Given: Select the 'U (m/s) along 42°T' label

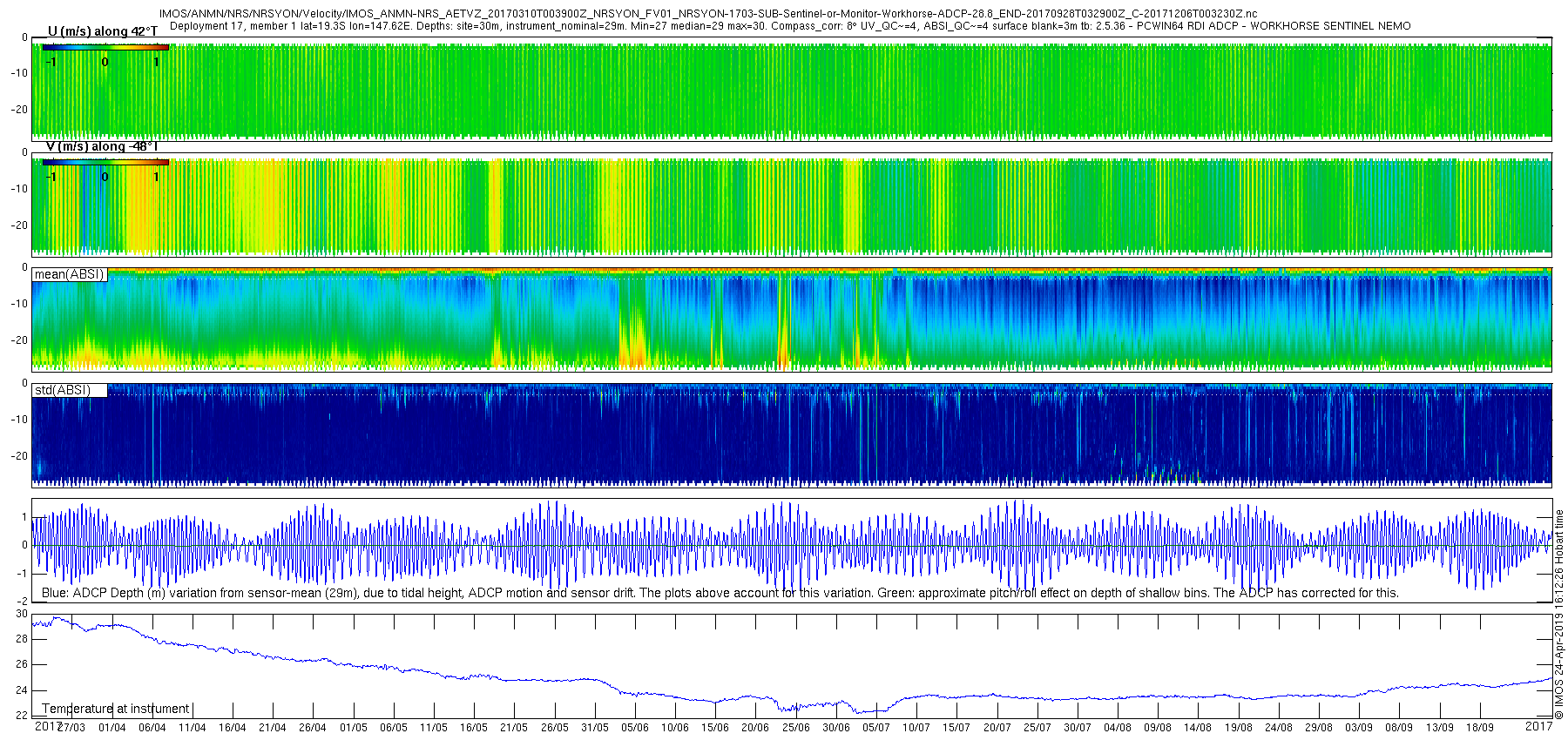Looking at the screenshot, I should pos(102,32).
